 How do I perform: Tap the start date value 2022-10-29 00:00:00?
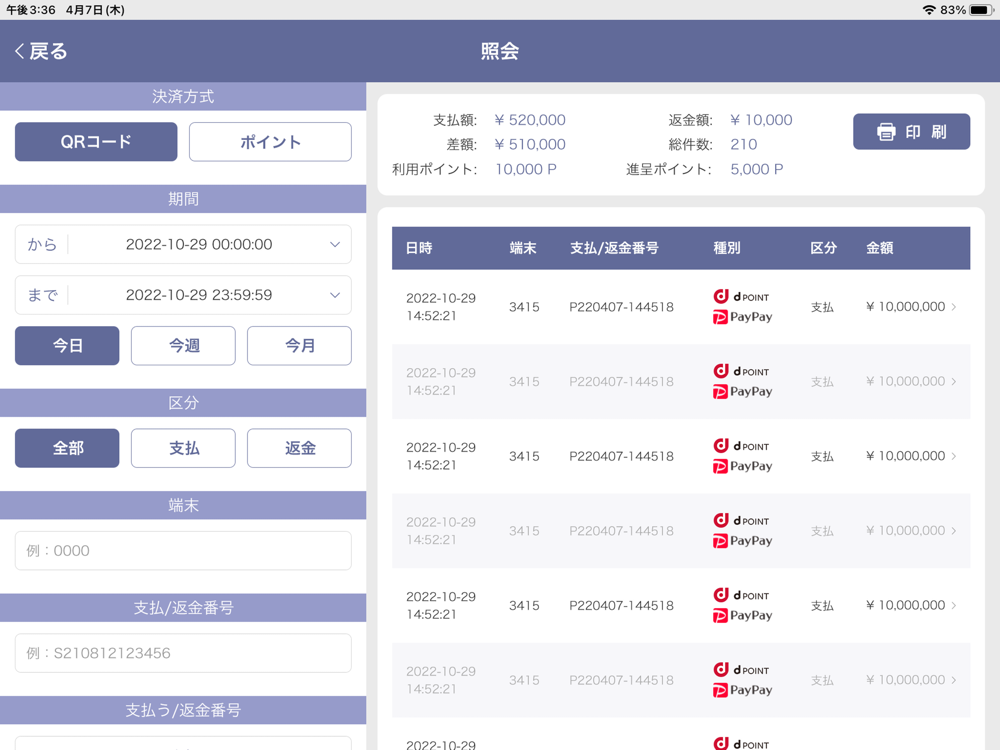(199, 244)
